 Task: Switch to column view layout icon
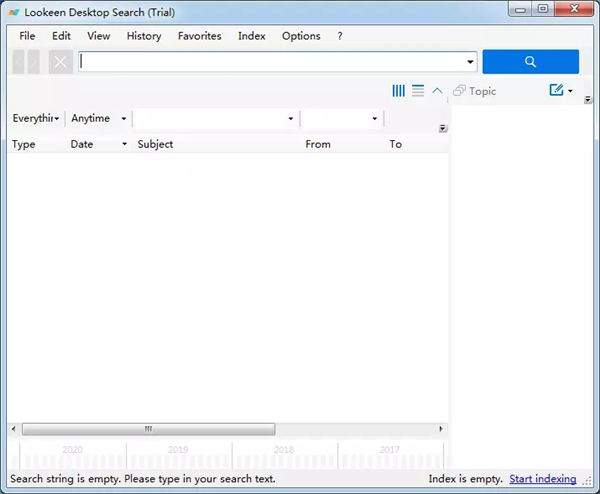[x=399, y=91]
